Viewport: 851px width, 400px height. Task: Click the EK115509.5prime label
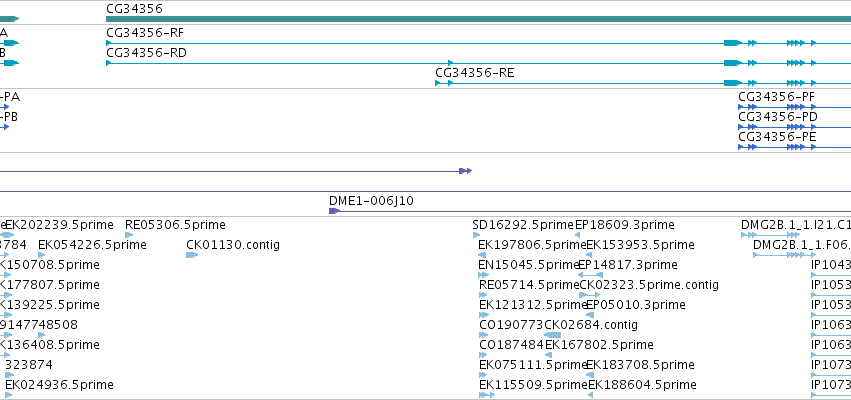pyautogui.click(x=534, y=386)
